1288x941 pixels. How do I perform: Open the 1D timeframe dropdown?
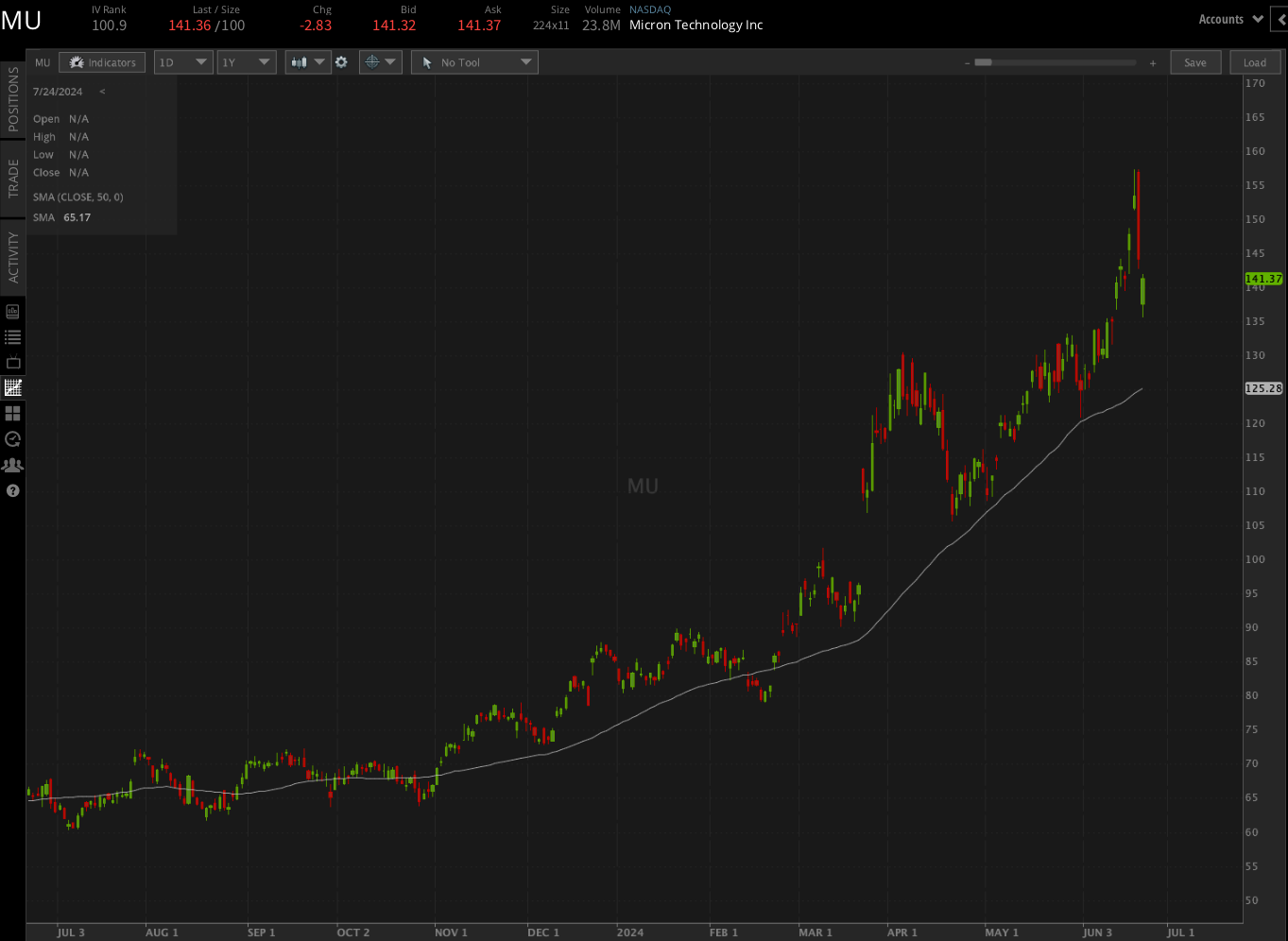(182, 61)
